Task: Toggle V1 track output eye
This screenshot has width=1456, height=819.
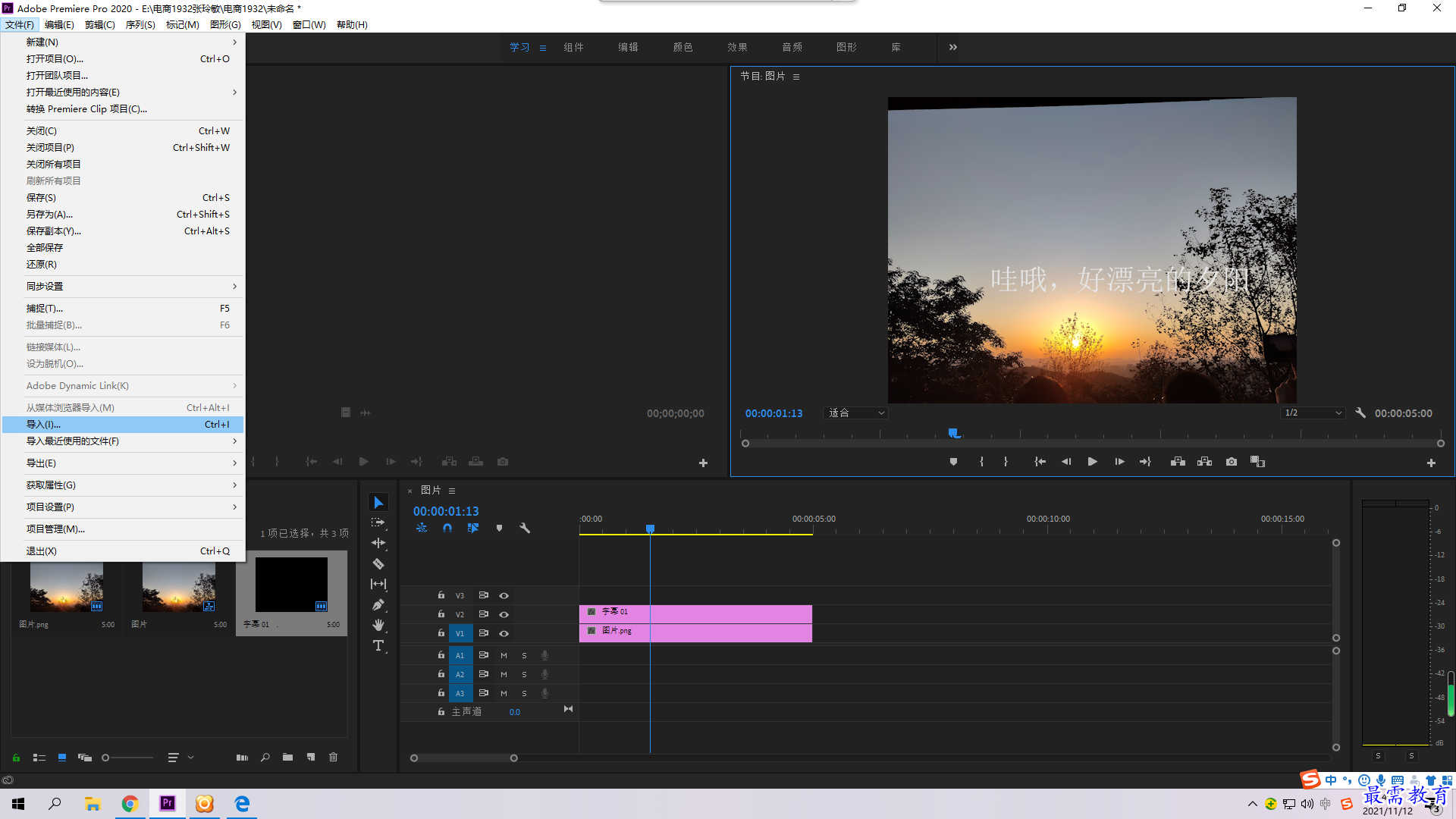Action: click(x=504, y=633)
